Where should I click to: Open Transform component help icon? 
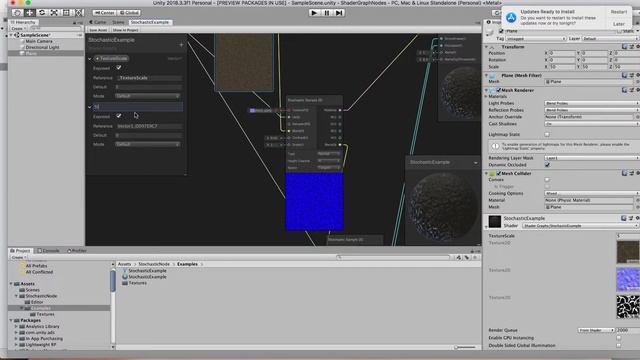(x=624, y=47)
